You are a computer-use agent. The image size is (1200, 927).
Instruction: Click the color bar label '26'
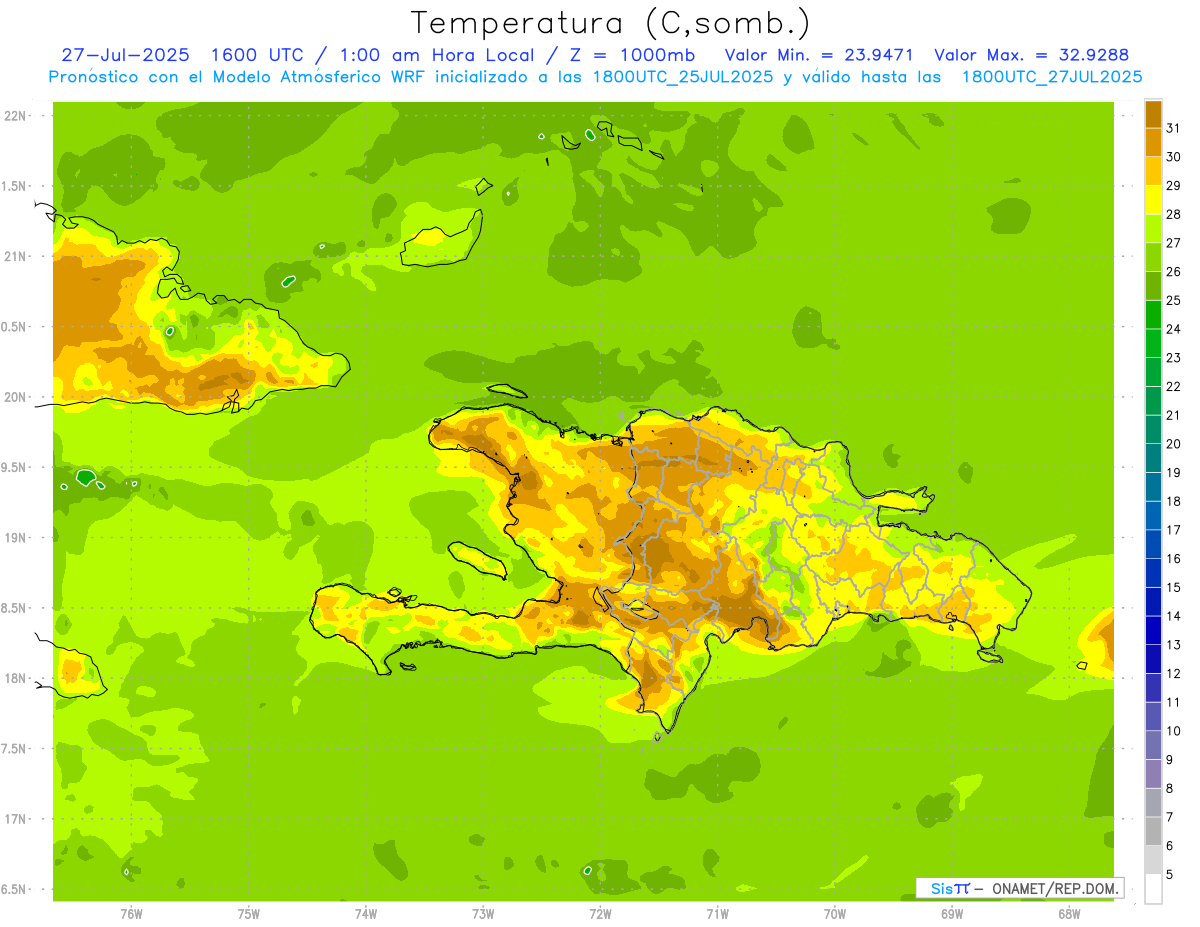(x=1173, y=272)
